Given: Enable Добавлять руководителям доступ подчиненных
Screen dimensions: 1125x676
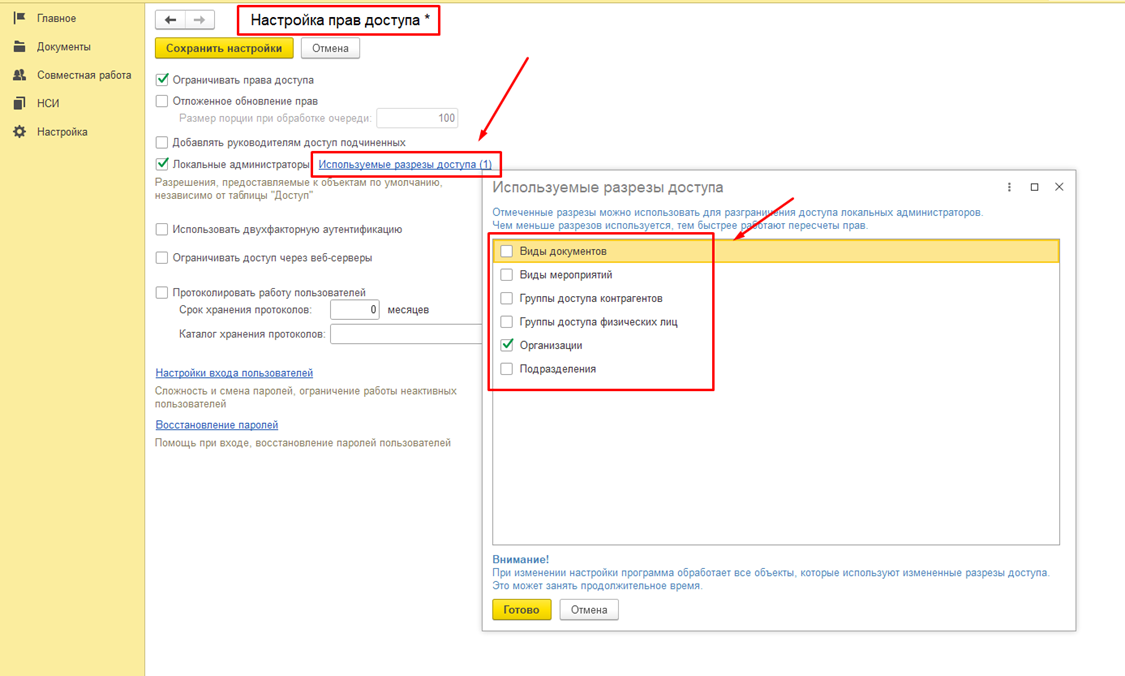Looking at the screenshot, I should click(162, 143).
